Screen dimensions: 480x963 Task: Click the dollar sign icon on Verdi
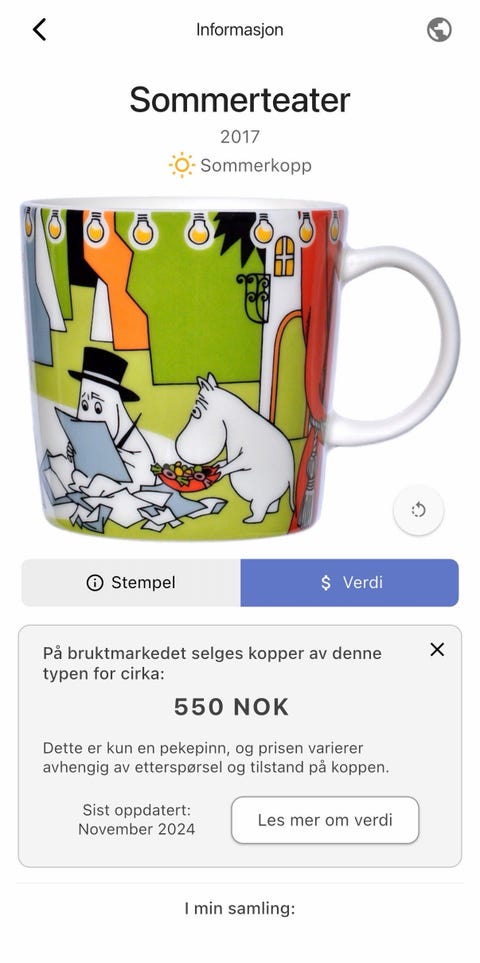(326, 583)
